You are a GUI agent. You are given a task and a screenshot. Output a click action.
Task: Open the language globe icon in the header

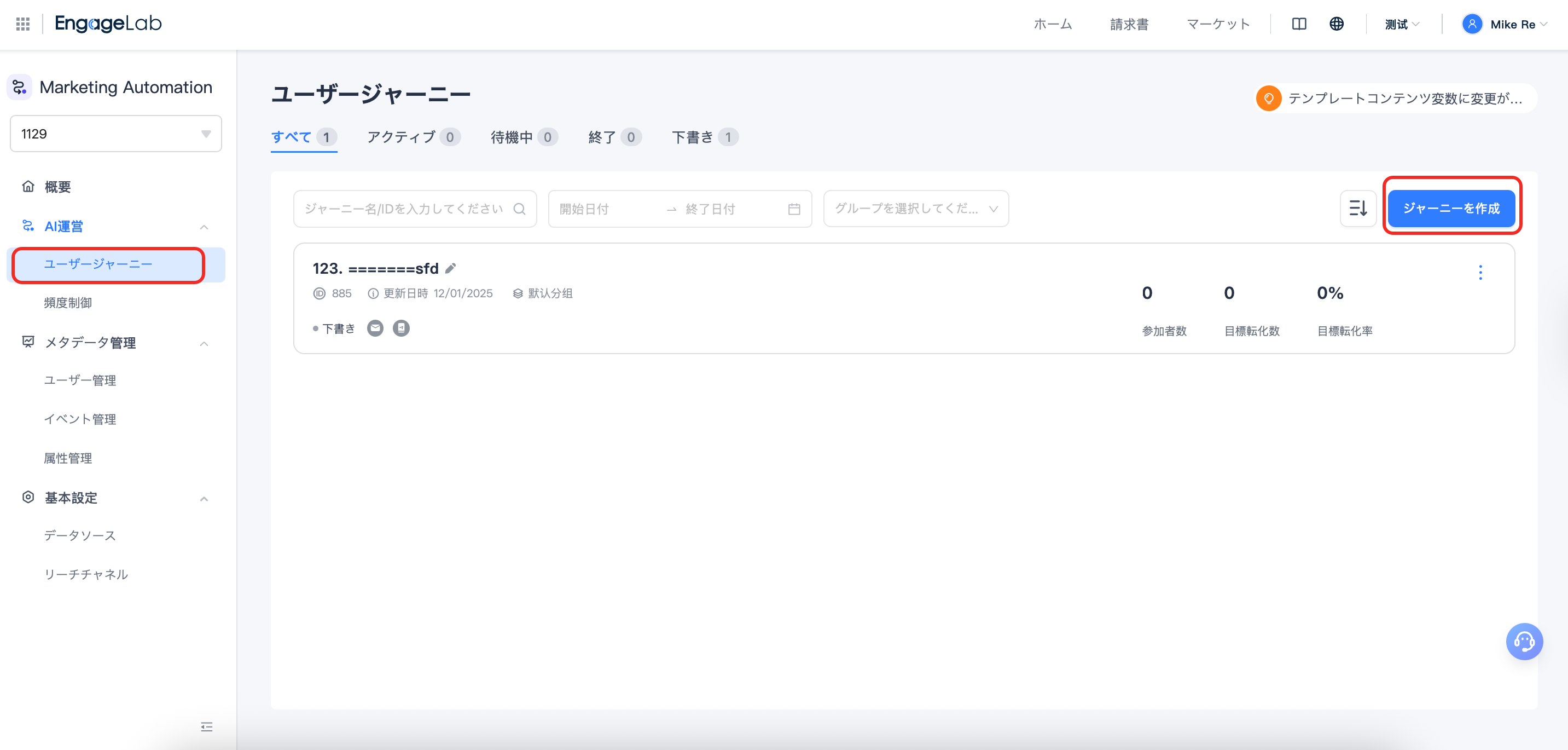[1337, 24]
